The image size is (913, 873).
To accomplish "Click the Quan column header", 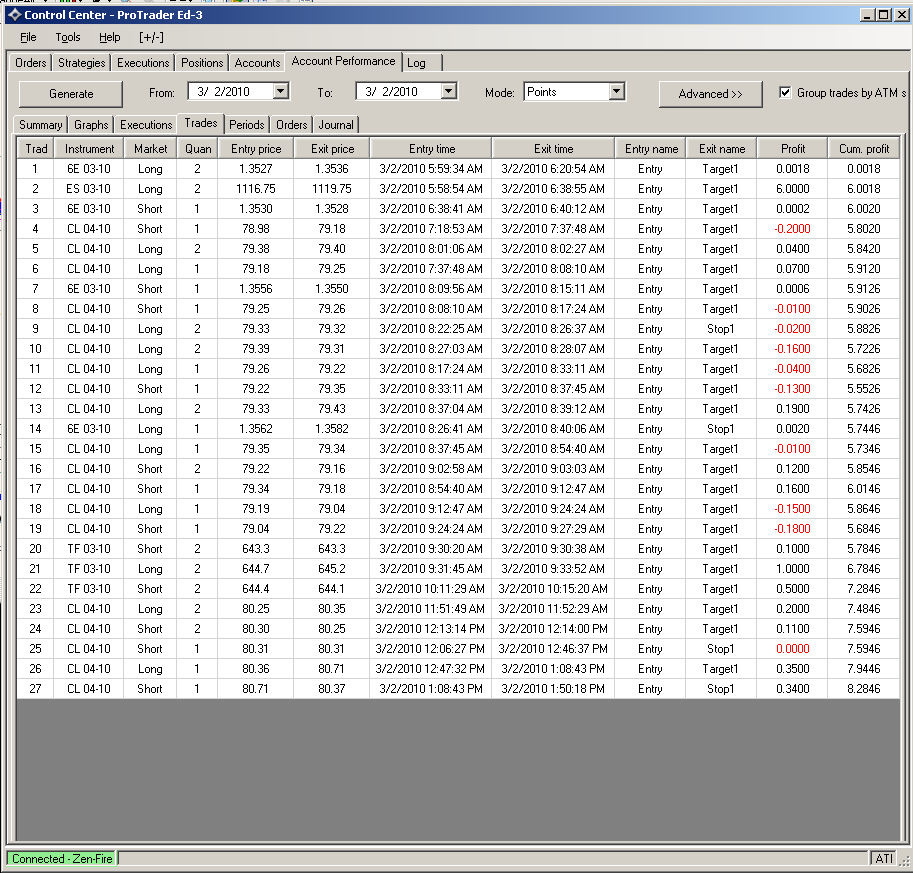I will pos(197,149).
